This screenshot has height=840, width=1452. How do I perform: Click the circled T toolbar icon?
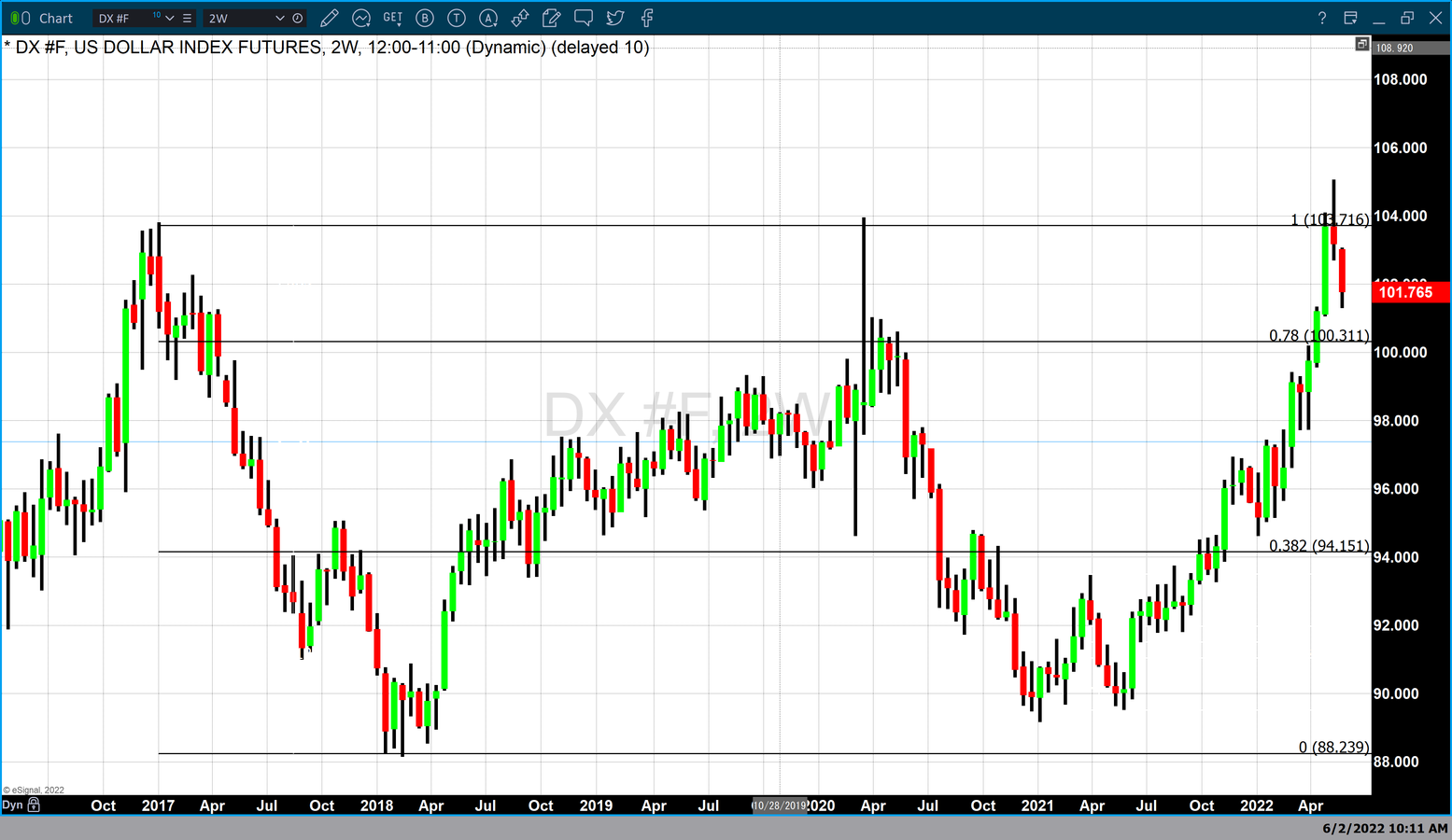click(x=457, y=18)
